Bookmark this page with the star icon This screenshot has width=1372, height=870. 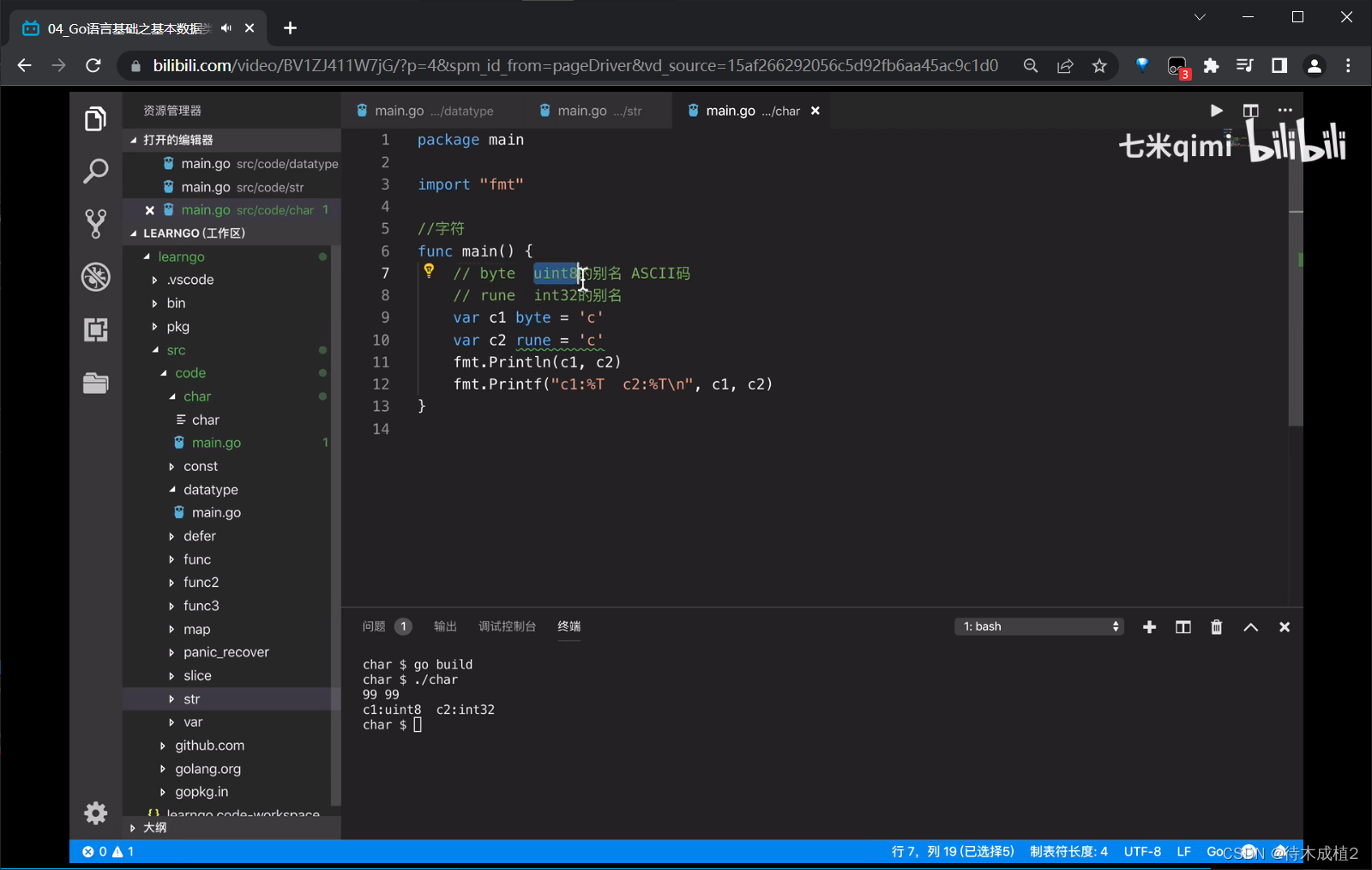click(x=1099, y=66)
